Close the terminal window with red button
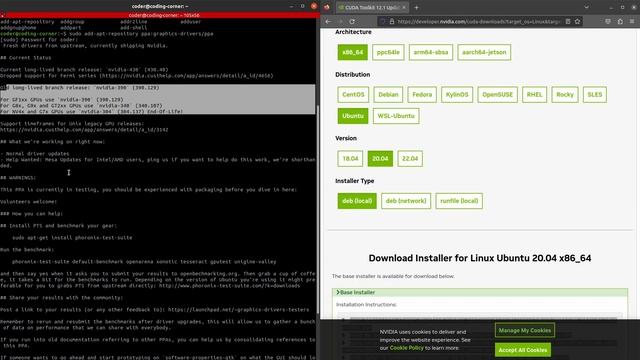Viewport: 640px width, 360px height. coord(313,6)
